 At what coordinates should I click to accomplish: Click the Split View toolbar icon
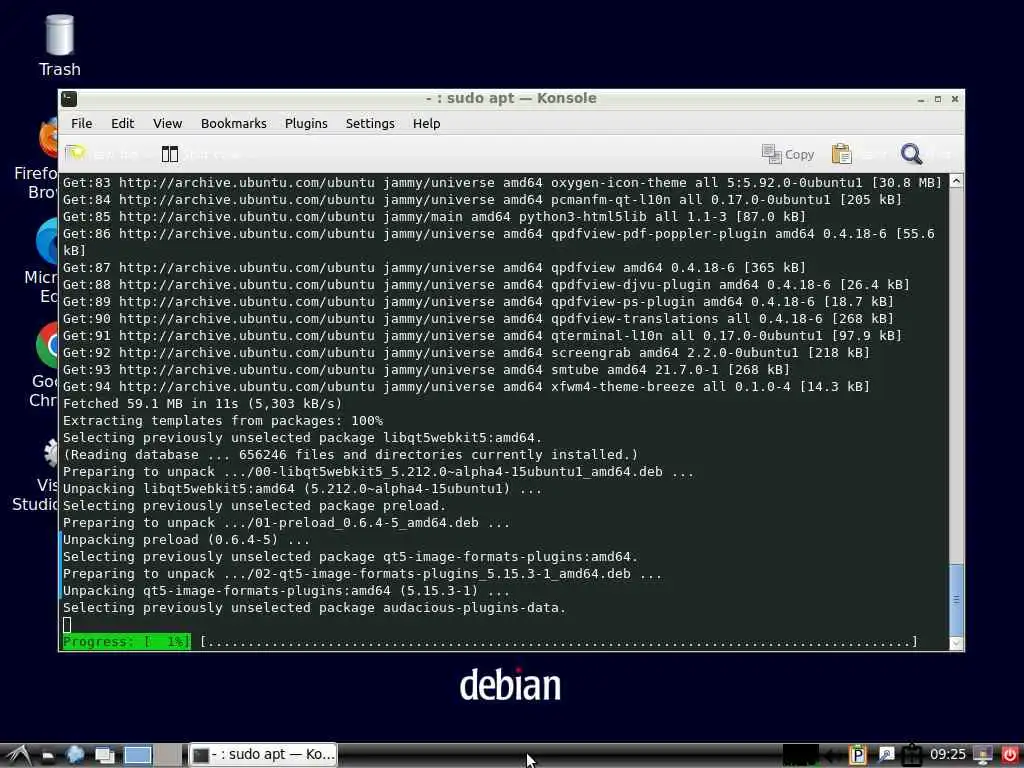coord(170,154)
